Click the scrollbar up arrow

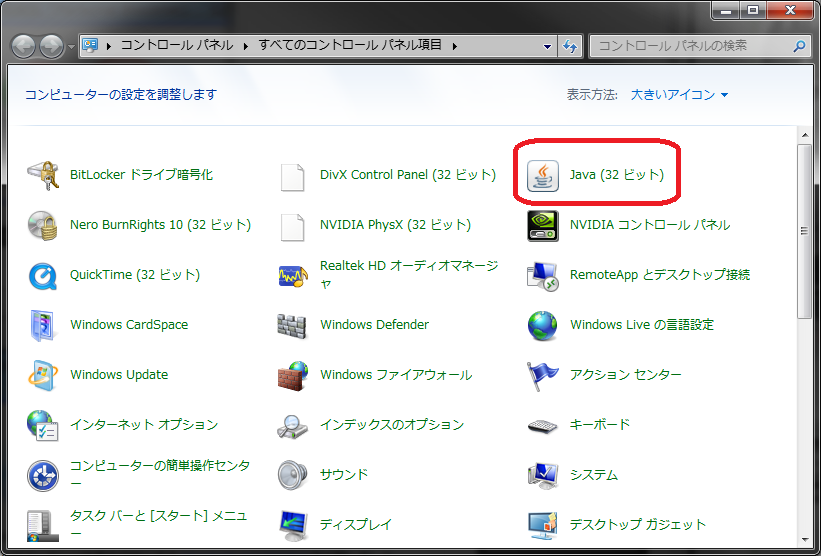805,135
